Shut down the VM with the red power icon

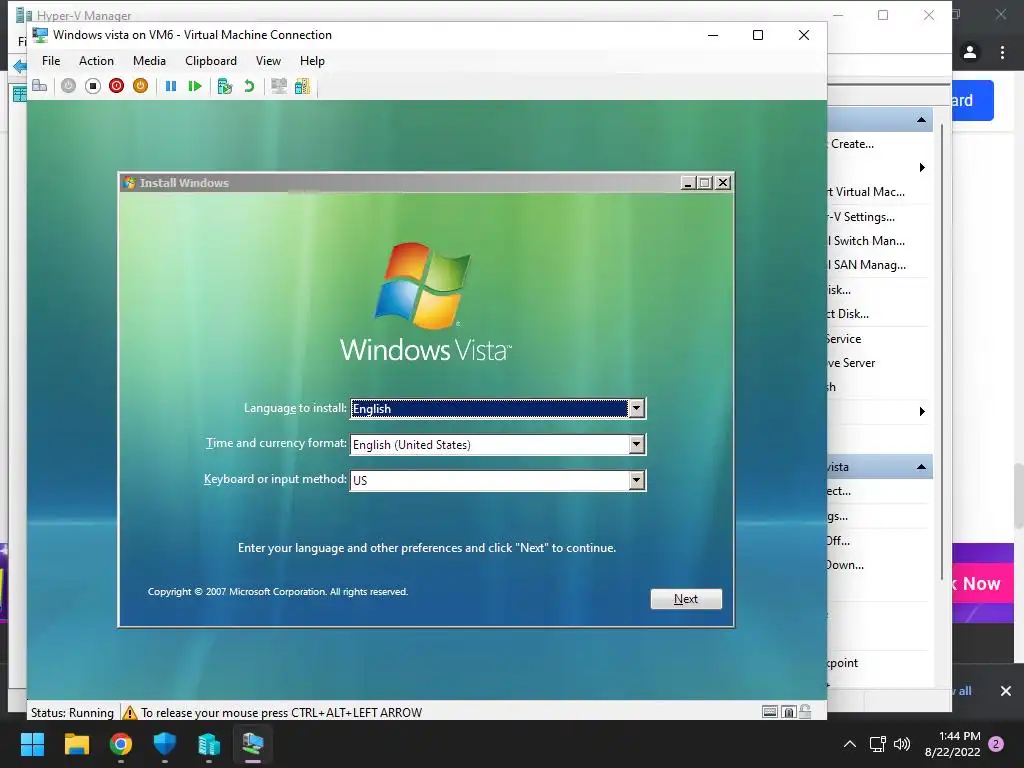click(x=116, y=86)
